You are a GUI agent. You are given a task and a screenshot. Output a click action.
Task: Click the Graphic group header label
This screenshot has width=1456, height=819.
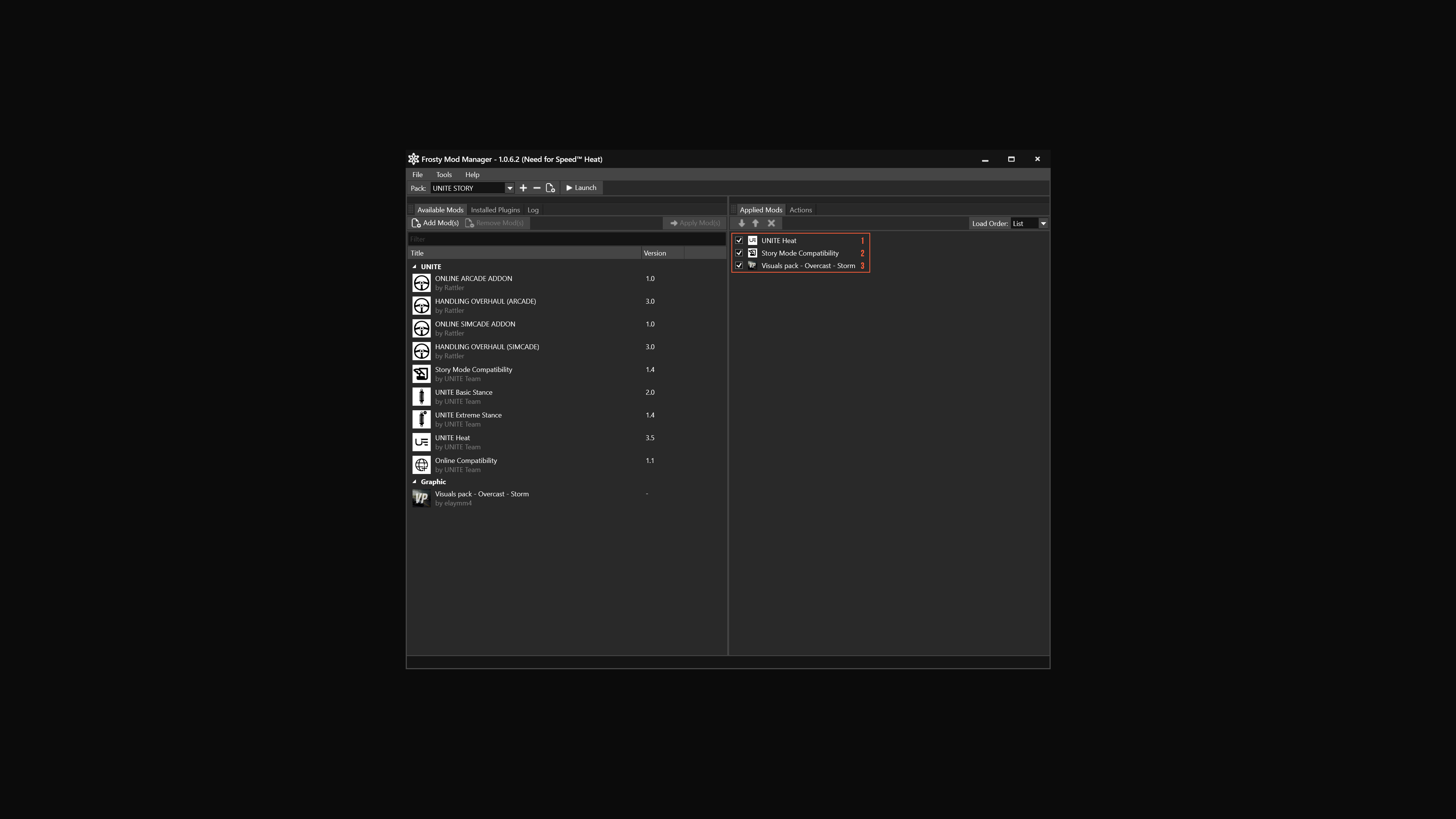click(x=433, y=482)
